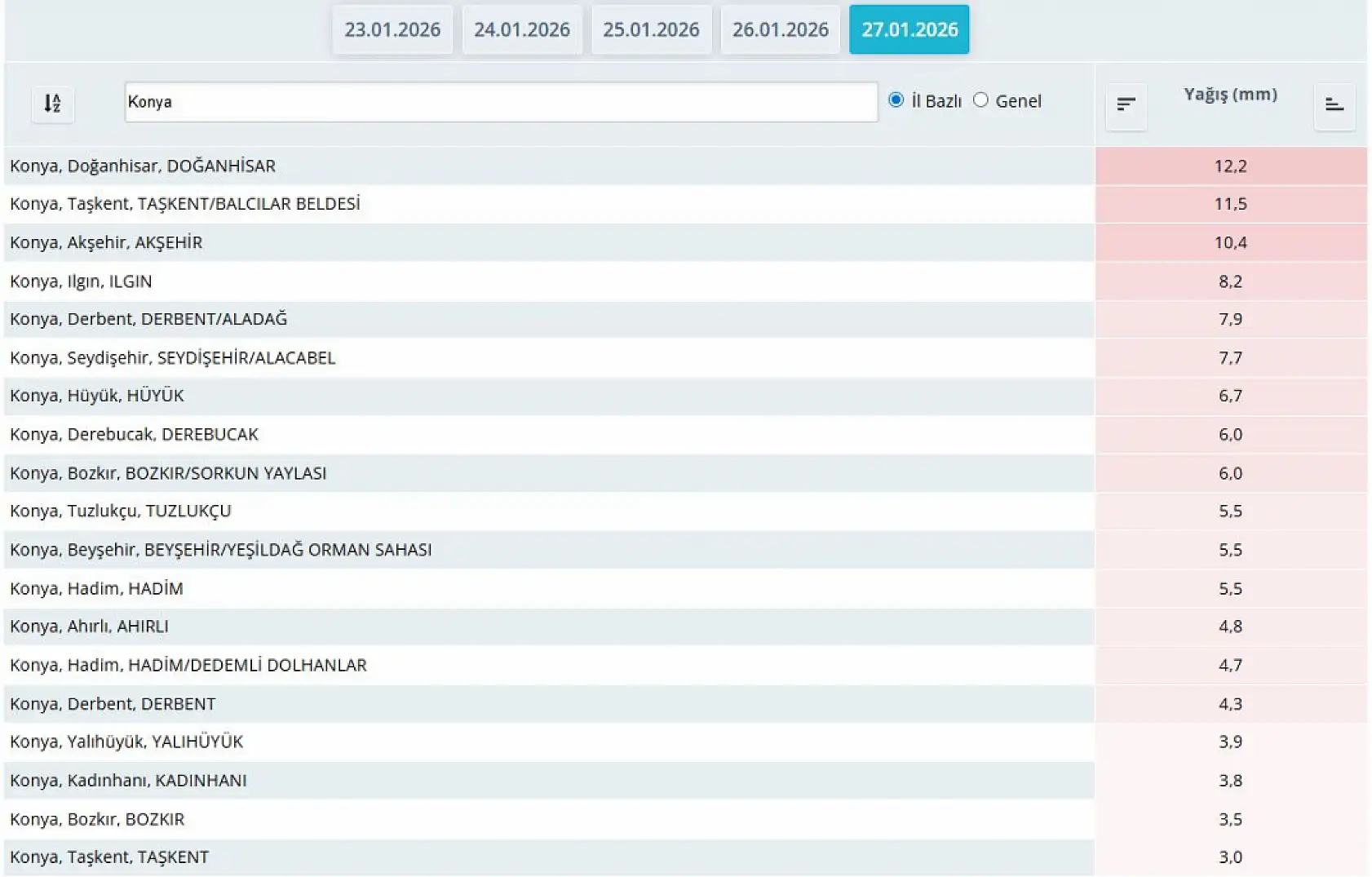Select the Beyşehir/Yeşildağ Orman Sahası row
The height and width of the screenshot is (877, 1372).
click(221, 550)
